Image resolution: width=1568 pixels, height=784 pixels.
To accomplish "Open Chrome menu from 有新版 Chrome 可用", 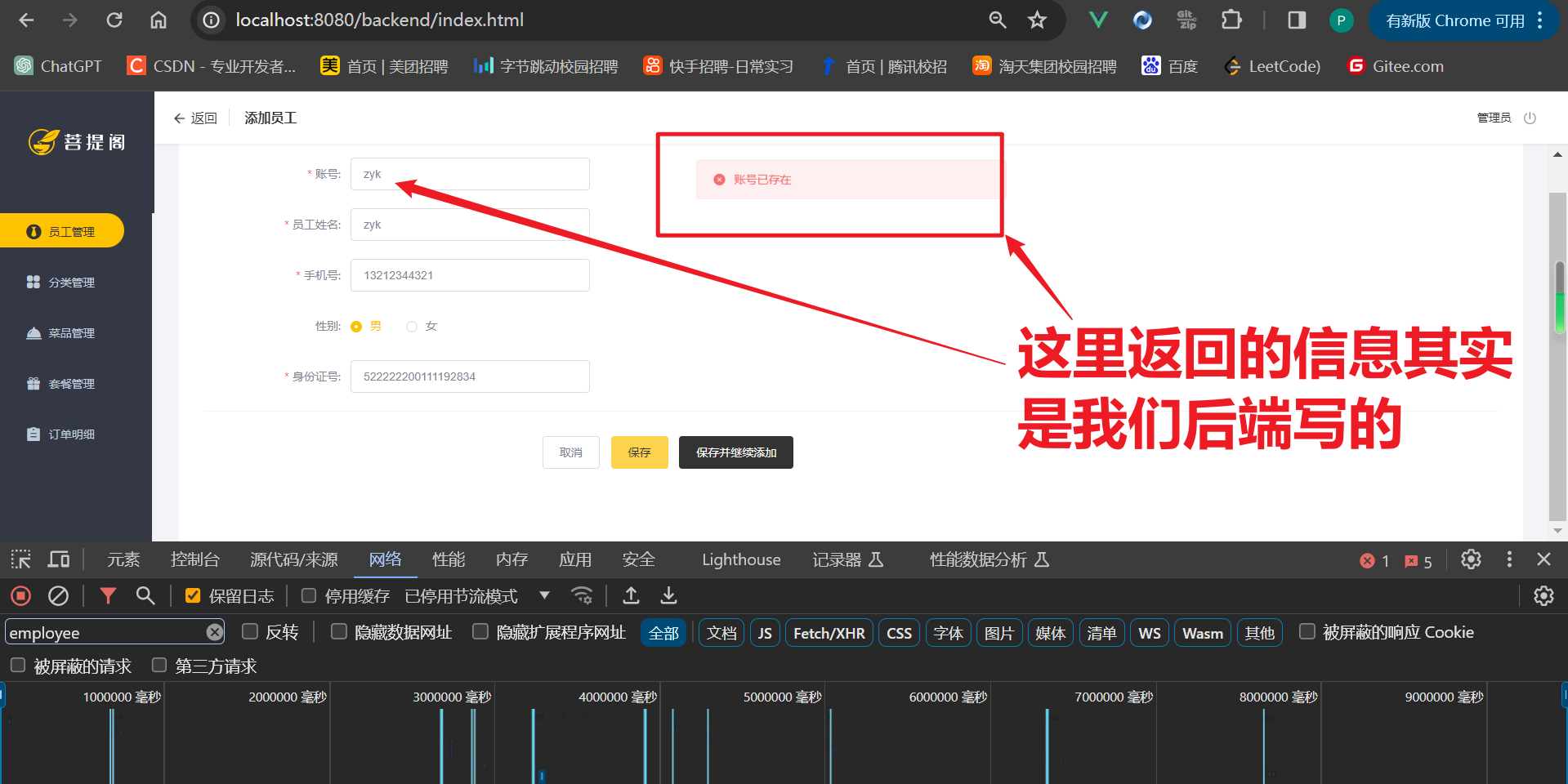I will [1464, 20].
